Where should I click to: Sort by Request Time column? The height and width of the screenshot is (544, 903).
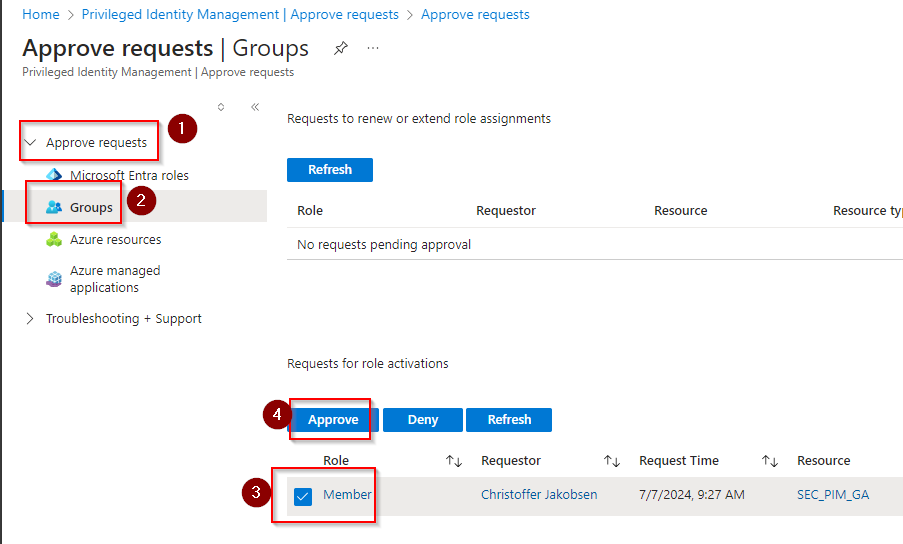pos(769,461)
